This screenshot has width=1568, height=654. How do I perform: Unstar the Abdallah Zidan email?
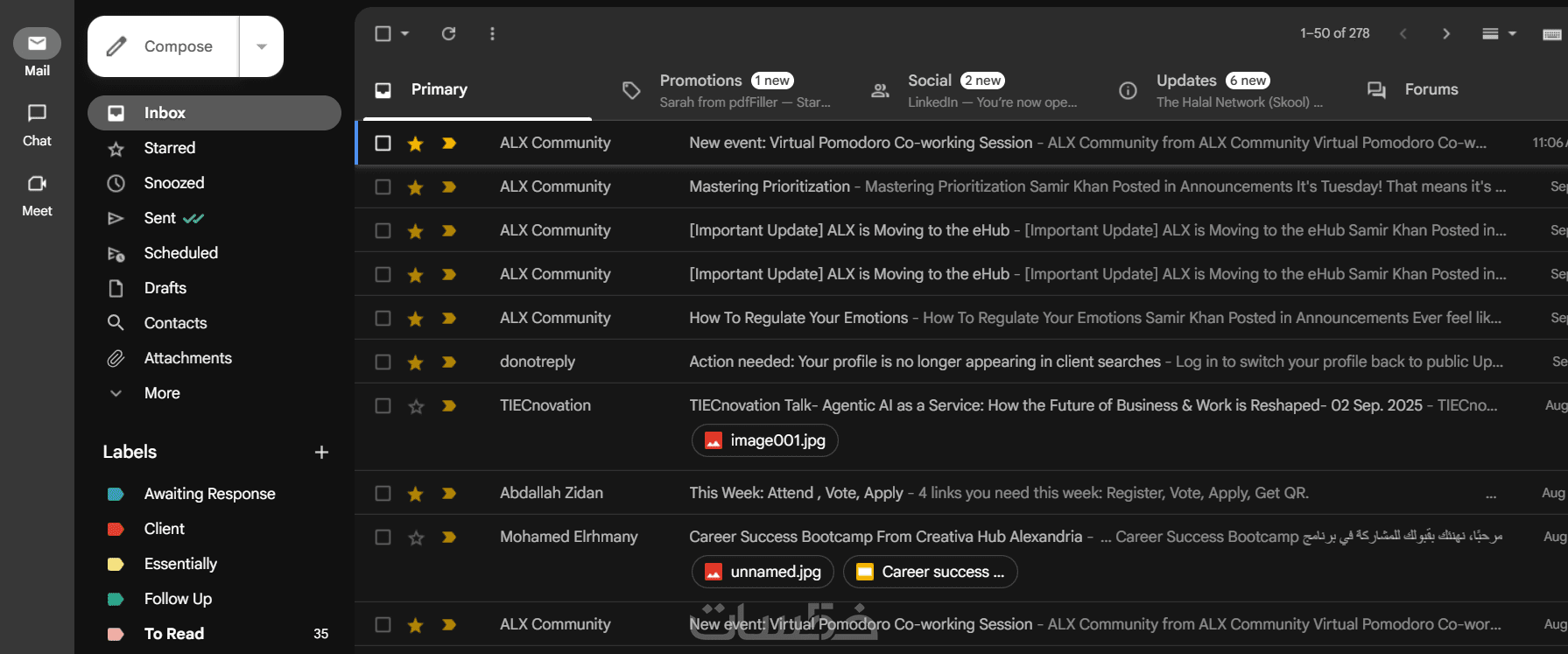coord(416,493)
